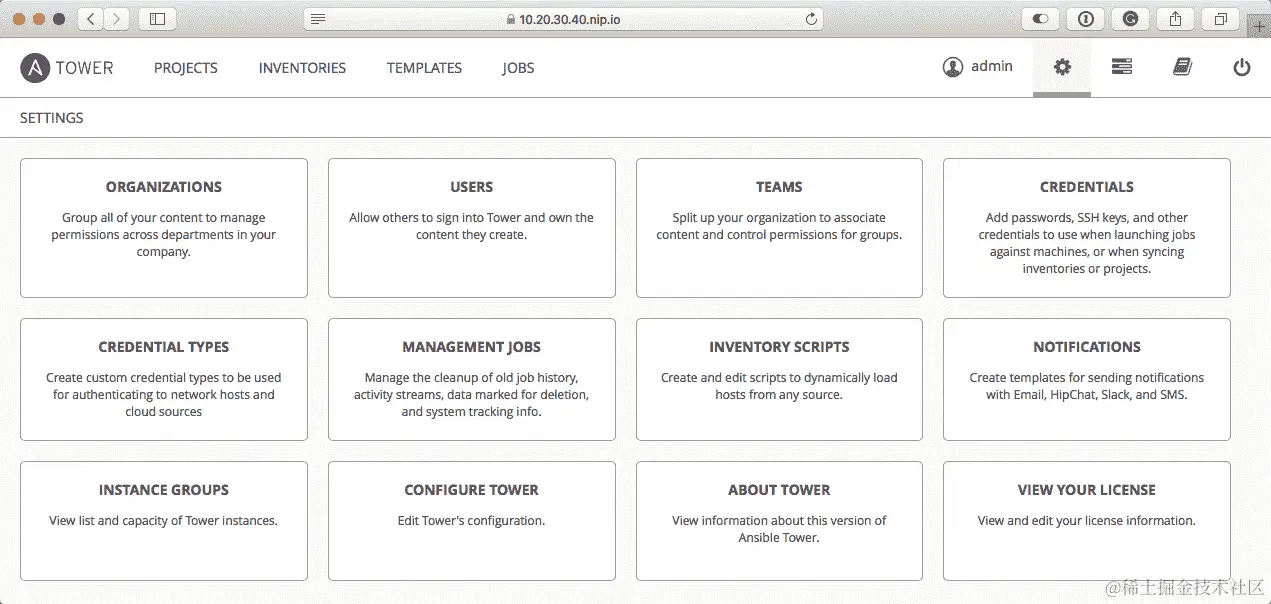Open the Credential Types card
The height and width of the screenshot is (604, 1271).
tap(164, 379)
